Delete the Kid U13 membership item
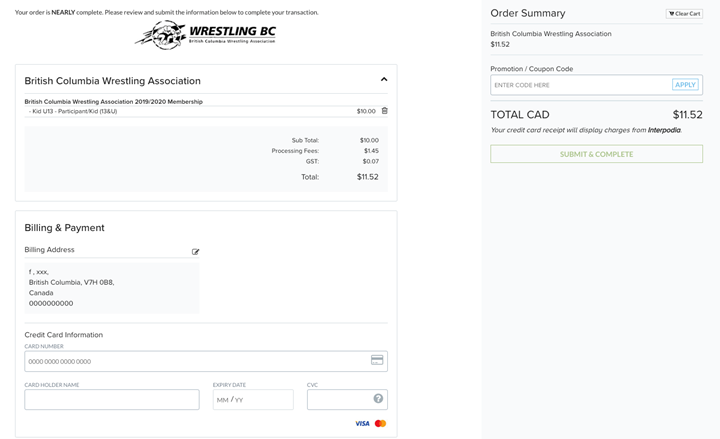720x439 pixels. point(385,111)
